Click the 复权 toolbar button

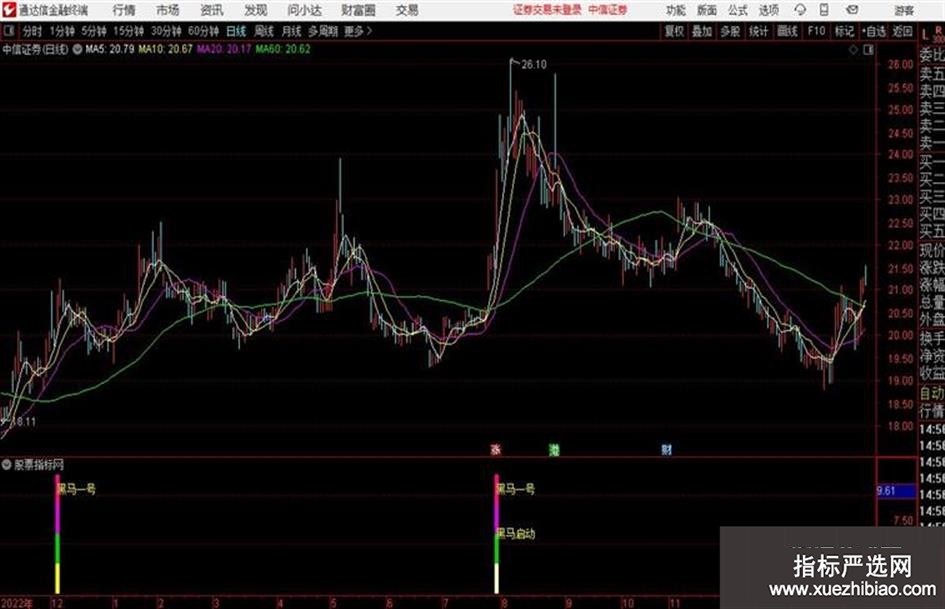coord(674,31)
